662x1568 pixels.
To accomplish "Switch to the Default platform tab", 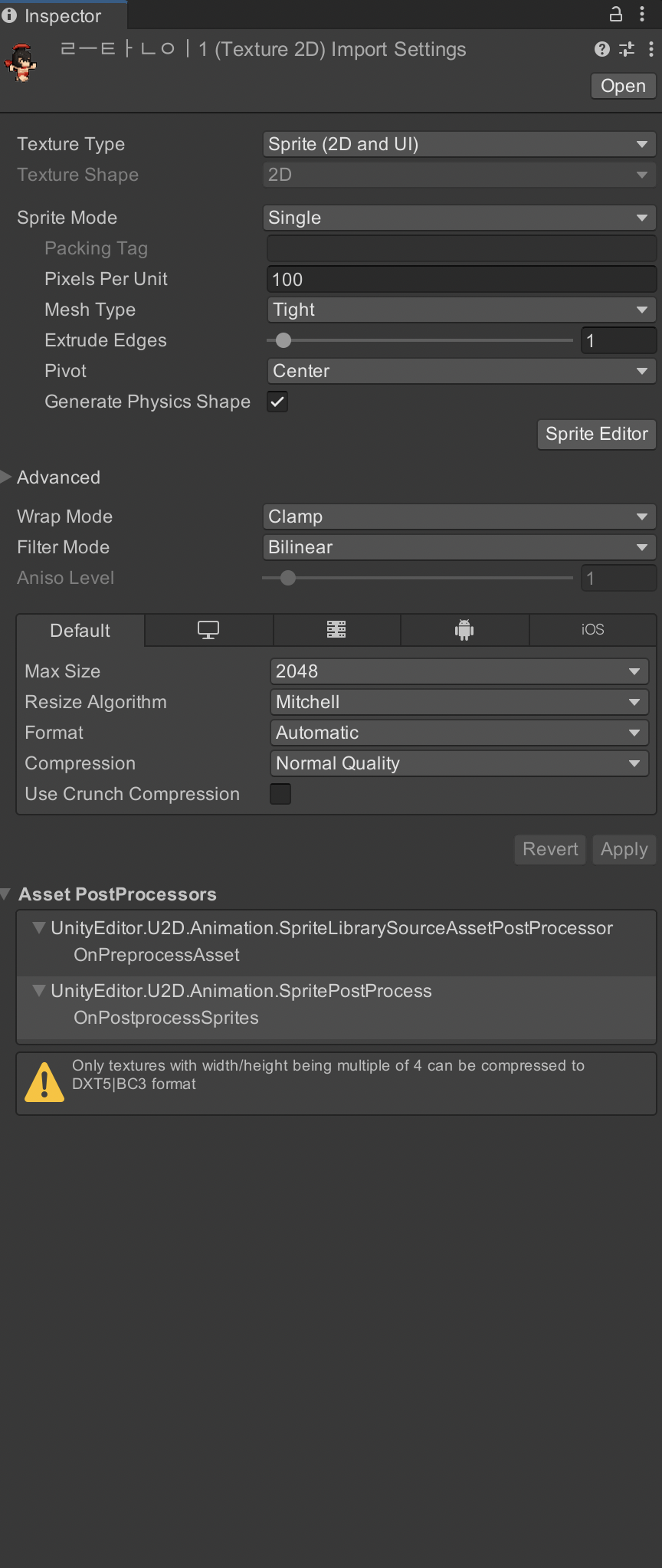I will tap(80, 630).
